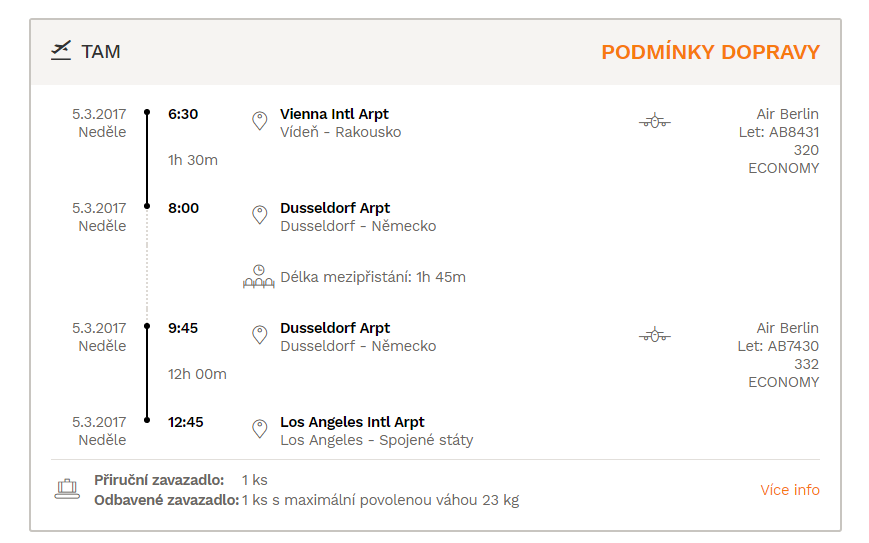
Task: Click the TAM section heading
Action: 101,52
